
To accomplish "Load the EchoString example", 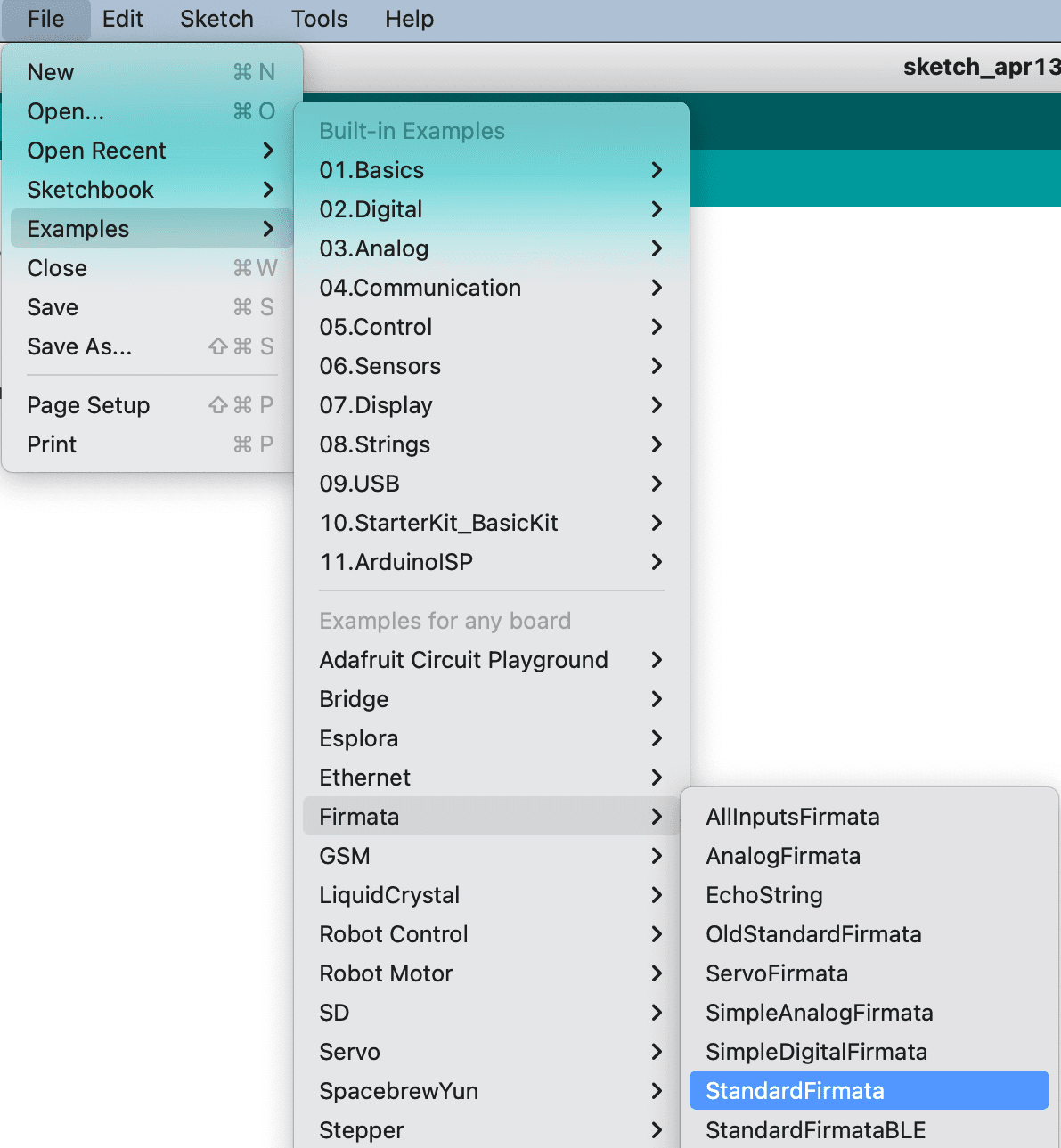I will pyautogui.click(x=869, y=895).
